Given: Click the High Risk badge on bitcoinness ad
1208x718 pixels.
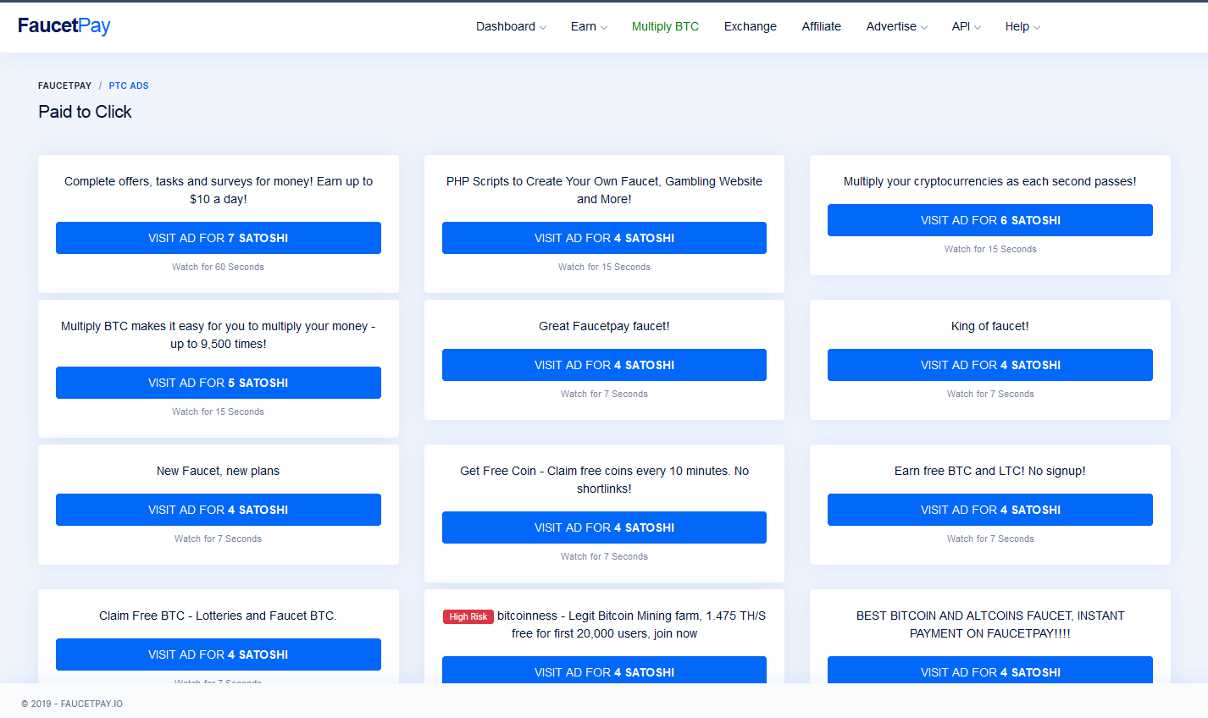Looking at the screenshot, I should [x=468, y=617].
